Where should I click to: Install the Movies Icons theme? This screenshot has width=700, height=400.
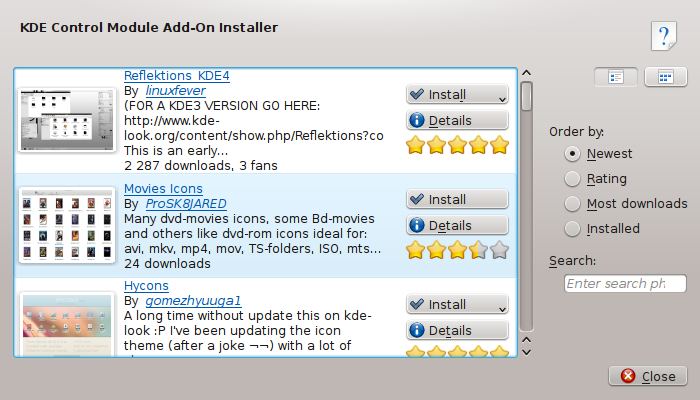click(x=457, y=200)
